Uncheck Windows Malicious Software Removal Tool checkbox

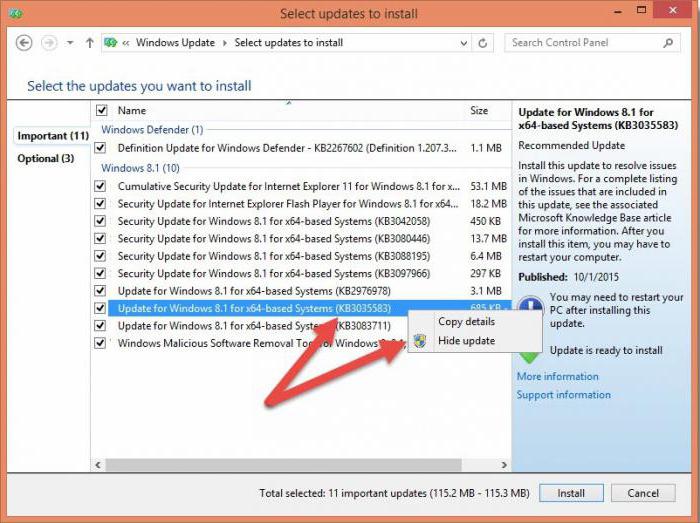tap(100, 343)
